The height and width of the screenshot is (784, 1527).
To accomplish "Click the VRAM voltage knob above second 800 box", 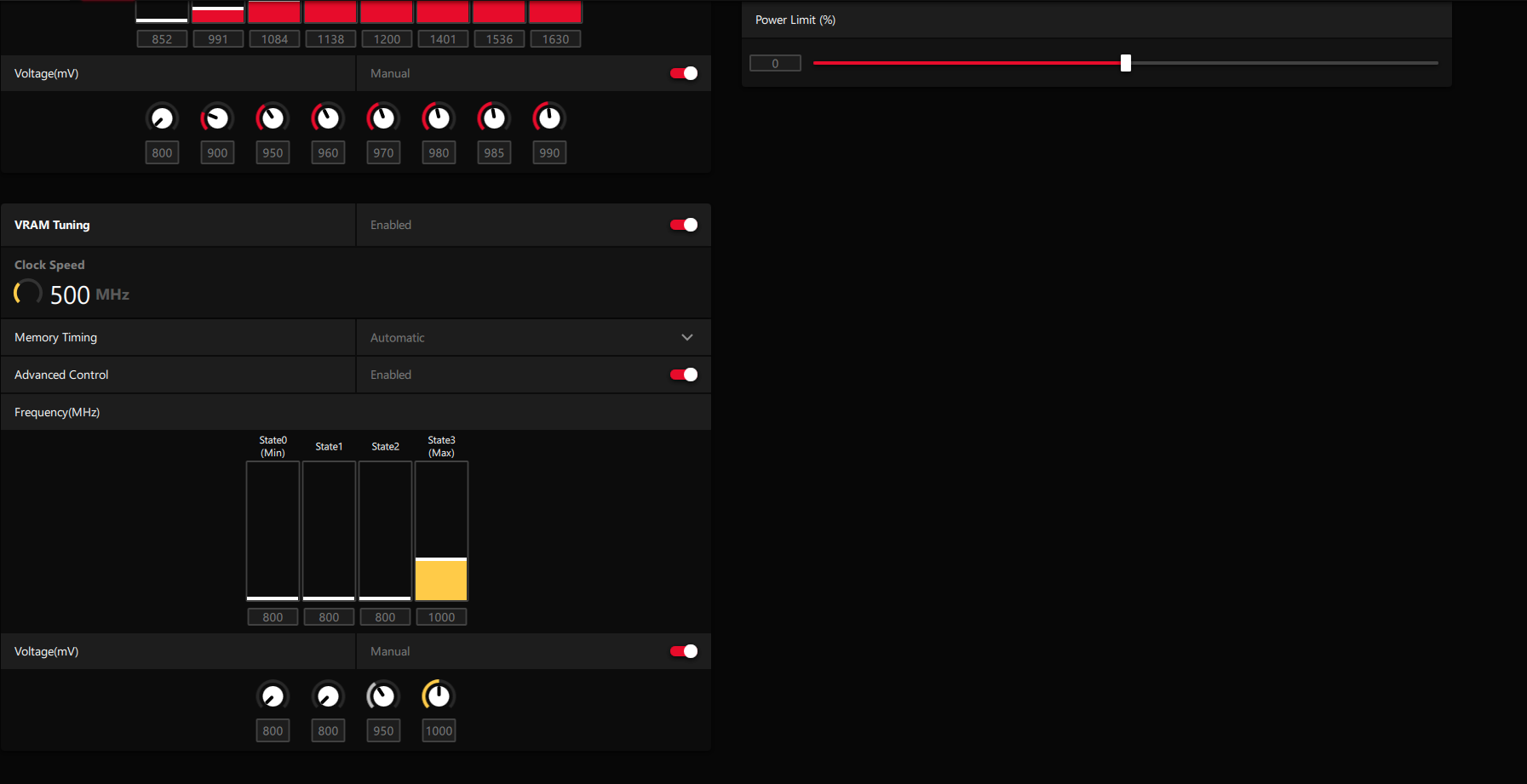I will (328, 696).
